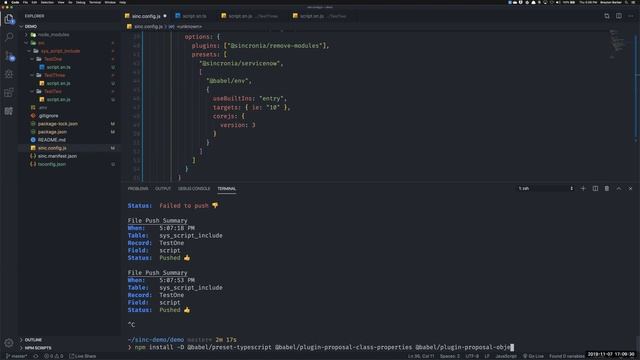This screenshot has height=360, width=640.
Task: Click the UTF-8 encoding indicator
Action: point(472,356)
